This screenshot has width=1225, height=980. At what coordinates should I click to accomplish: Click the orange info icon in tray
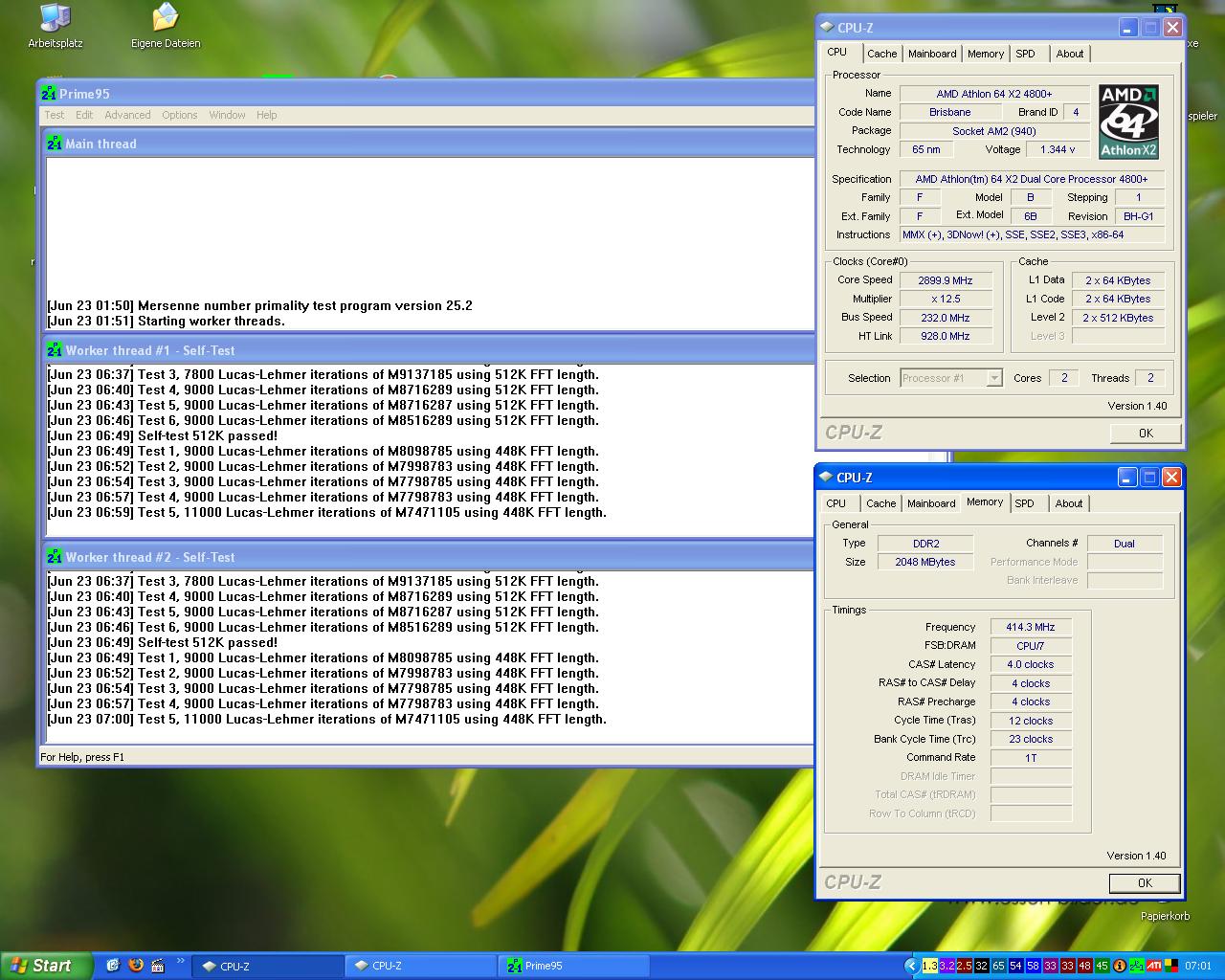click(x=1119, y=966)
